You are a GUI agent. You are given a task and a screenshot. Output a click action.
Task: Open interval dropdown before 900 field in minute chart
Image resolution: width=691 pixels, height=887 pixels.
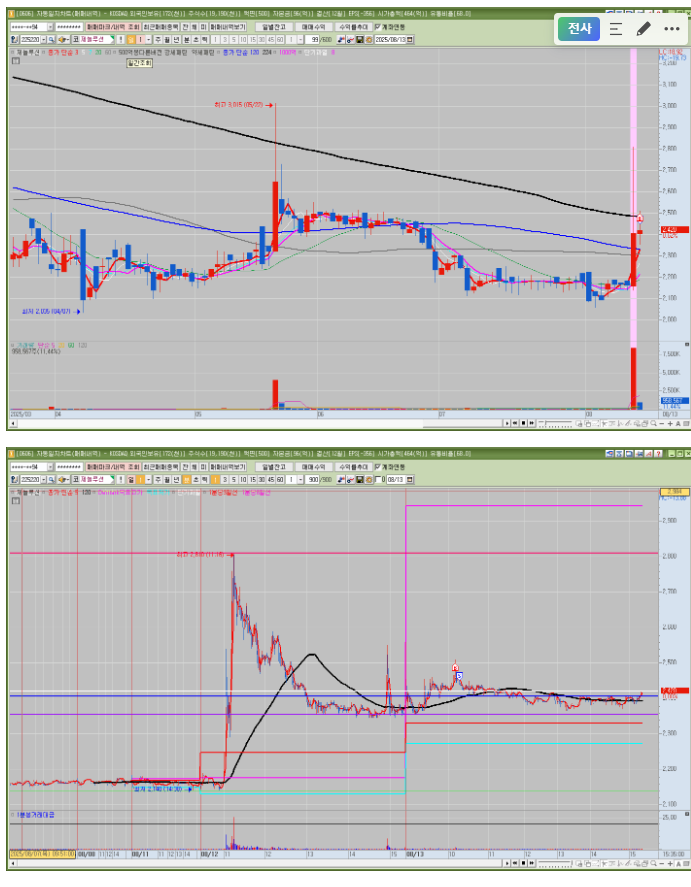(300, 479)
